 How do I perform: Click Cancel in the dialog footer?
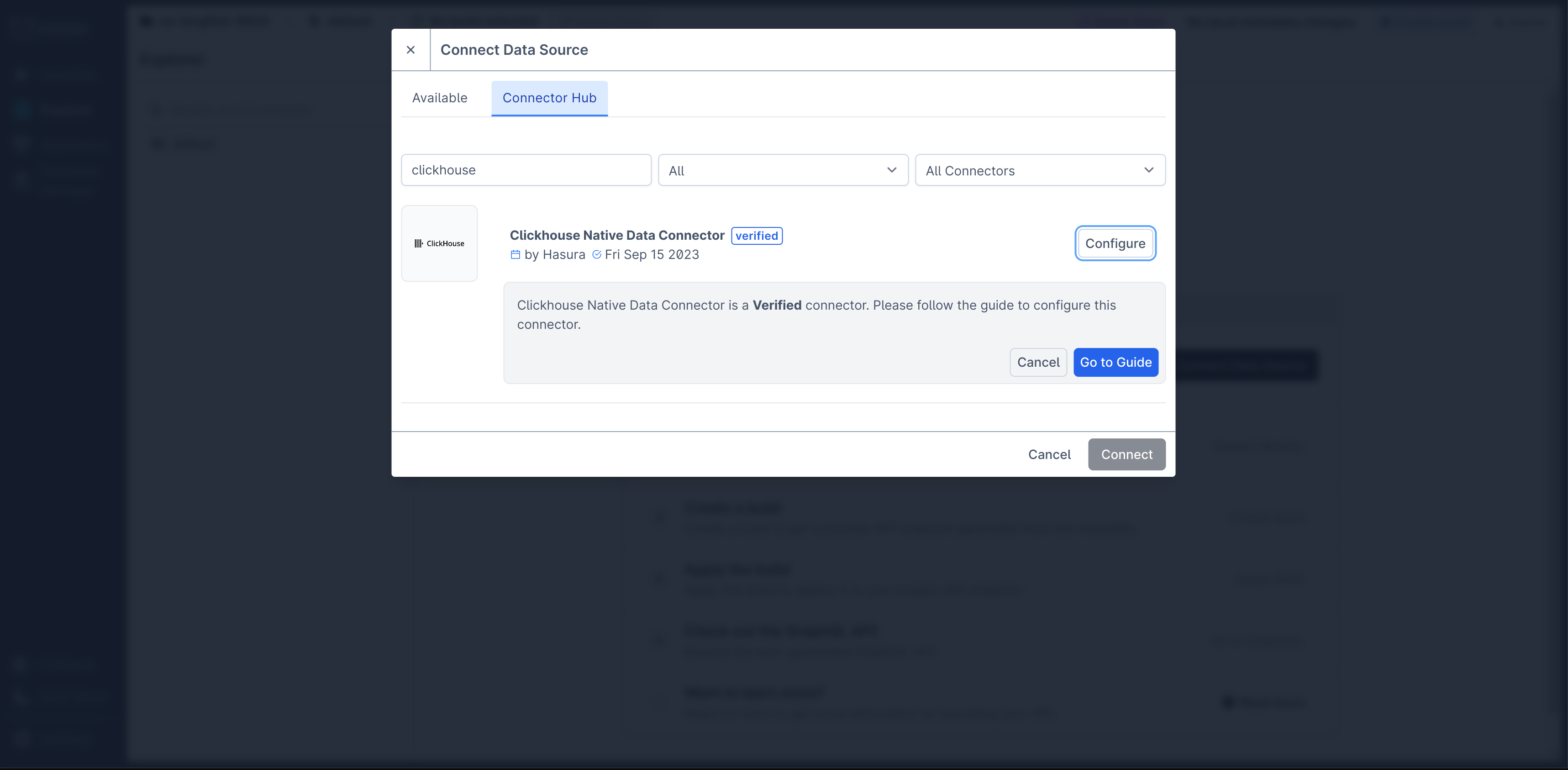click(1049, 455)
